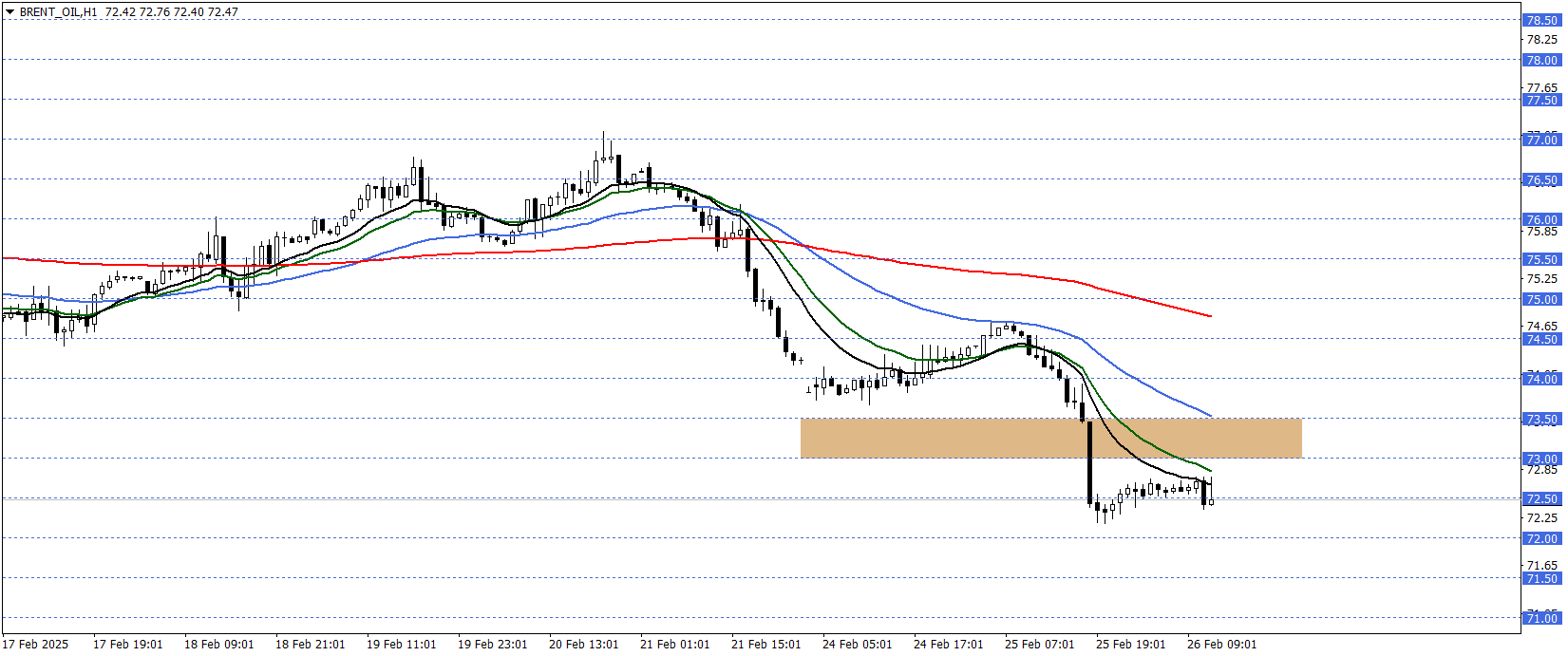Click the 75.50 price level label
The height and width of the screenshot is (656, 1568).
point(1541,259)
